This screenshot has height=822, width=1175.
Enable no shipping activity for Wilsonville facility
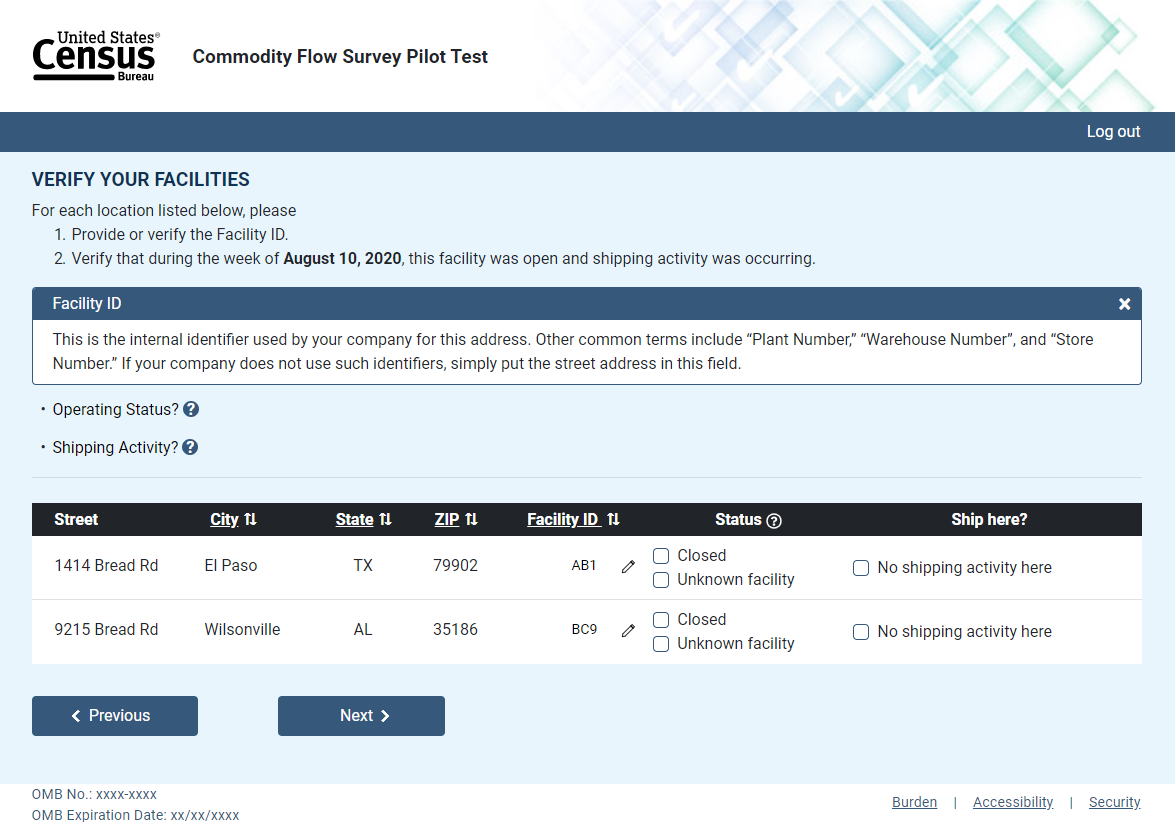coord(861,632)
